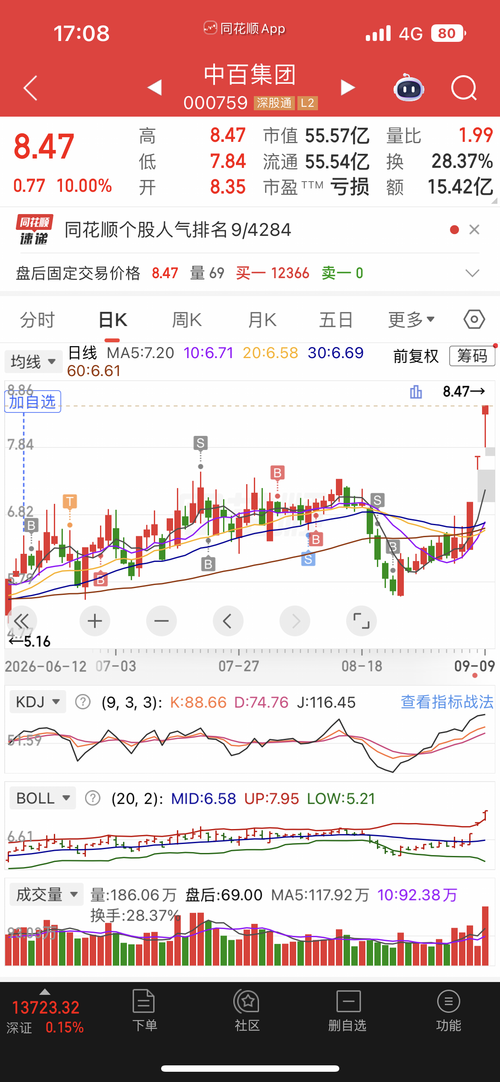Viewport: 500px width, 1082px height.
Task: Open the 均线 indicator dropdown
Action: point(33,361)
